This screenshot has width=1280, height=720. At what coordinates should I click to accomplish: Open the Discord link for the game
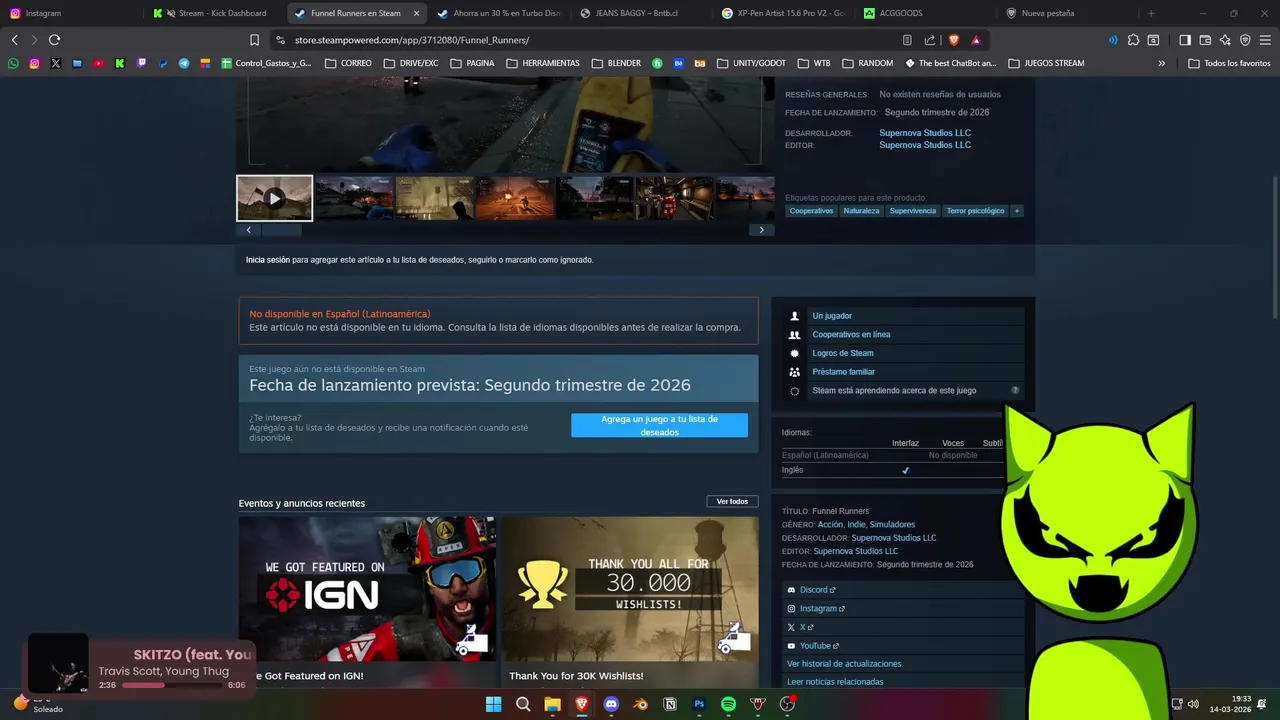[817, 590]
